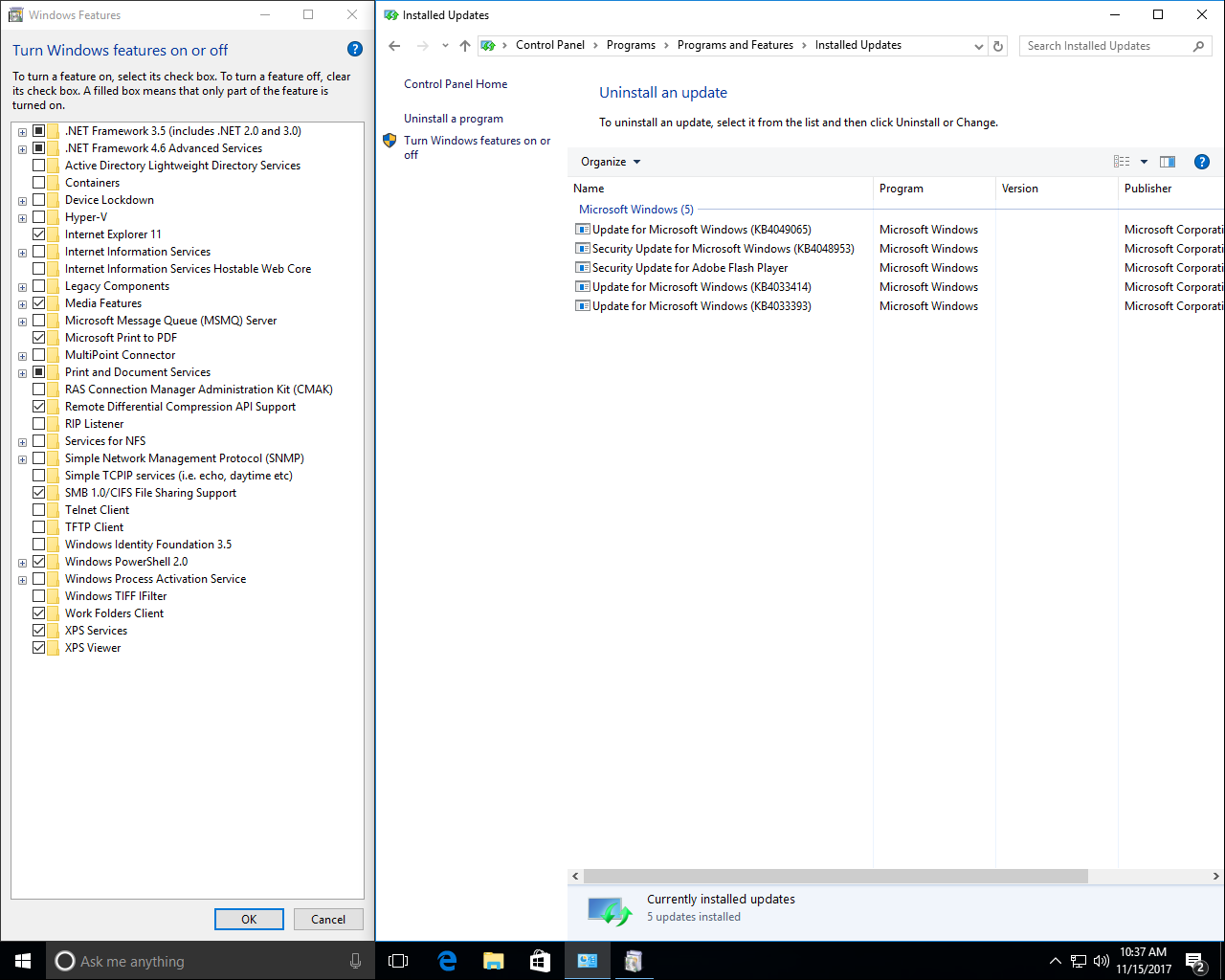The width and height of the screenshot is (1225, 980).
Task: Open the address bar history dropdown
Action: [978, 46]
